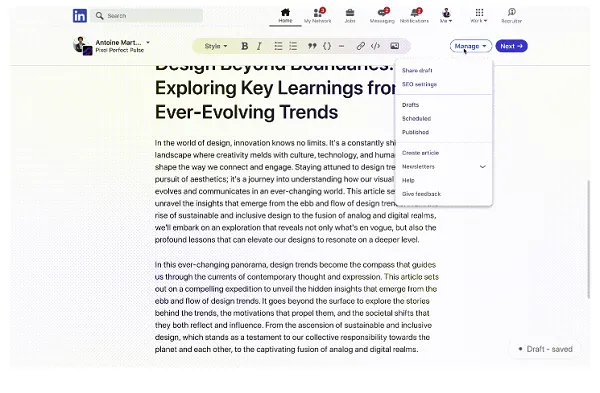Select Give feedback
The image size is (600, 393).
click(x=421, y=194)
